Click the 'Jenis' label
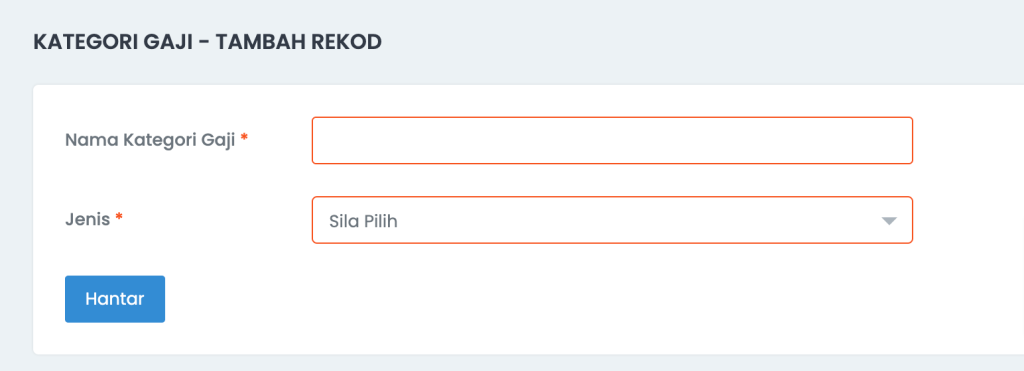Screen dimensions: 1024x371 tap(88, 219)
